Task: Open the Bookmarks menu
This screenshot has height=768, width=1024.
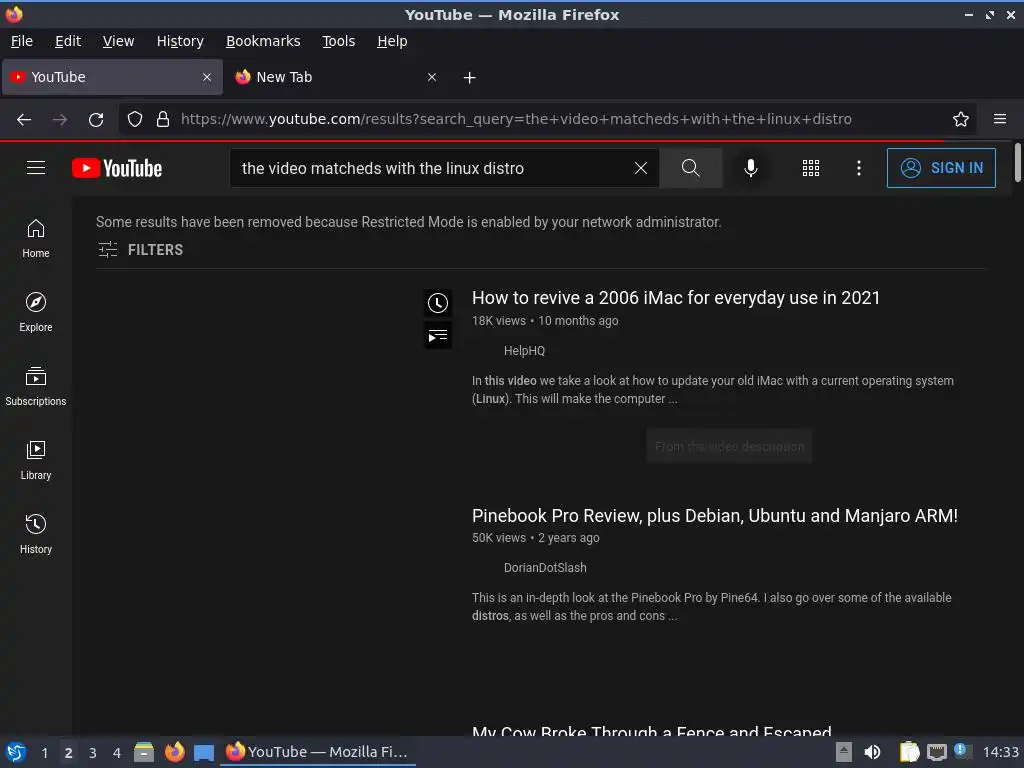Action: 263,41
